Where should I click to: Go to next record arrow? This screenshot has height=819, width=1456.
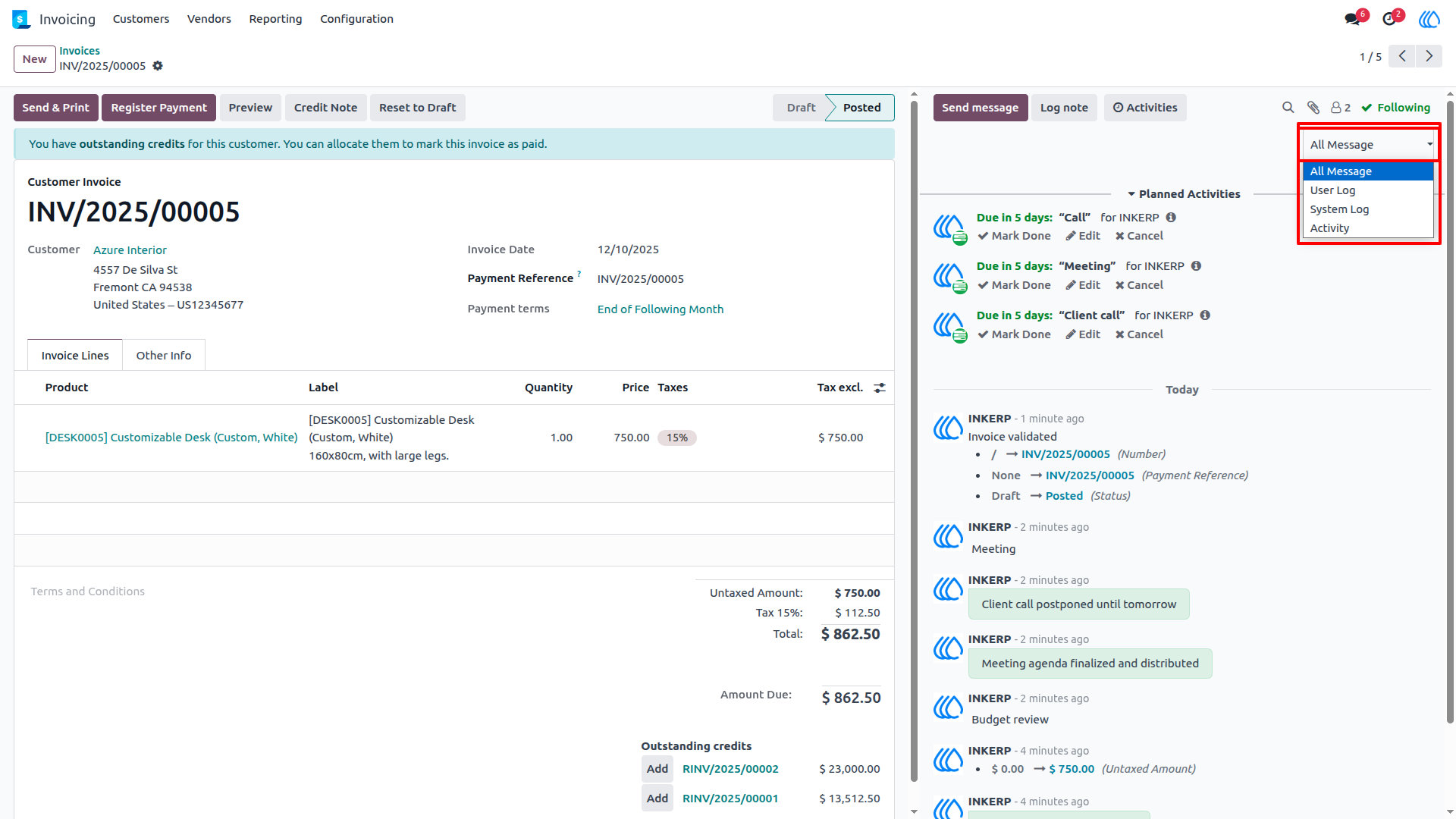click(1429, 56)
